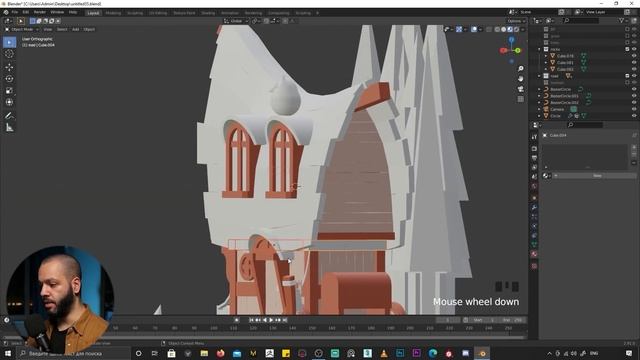The image size is (640, 360).
Task: Expand BezierCircle in the outliner
Action: click(x=539, y=89)
